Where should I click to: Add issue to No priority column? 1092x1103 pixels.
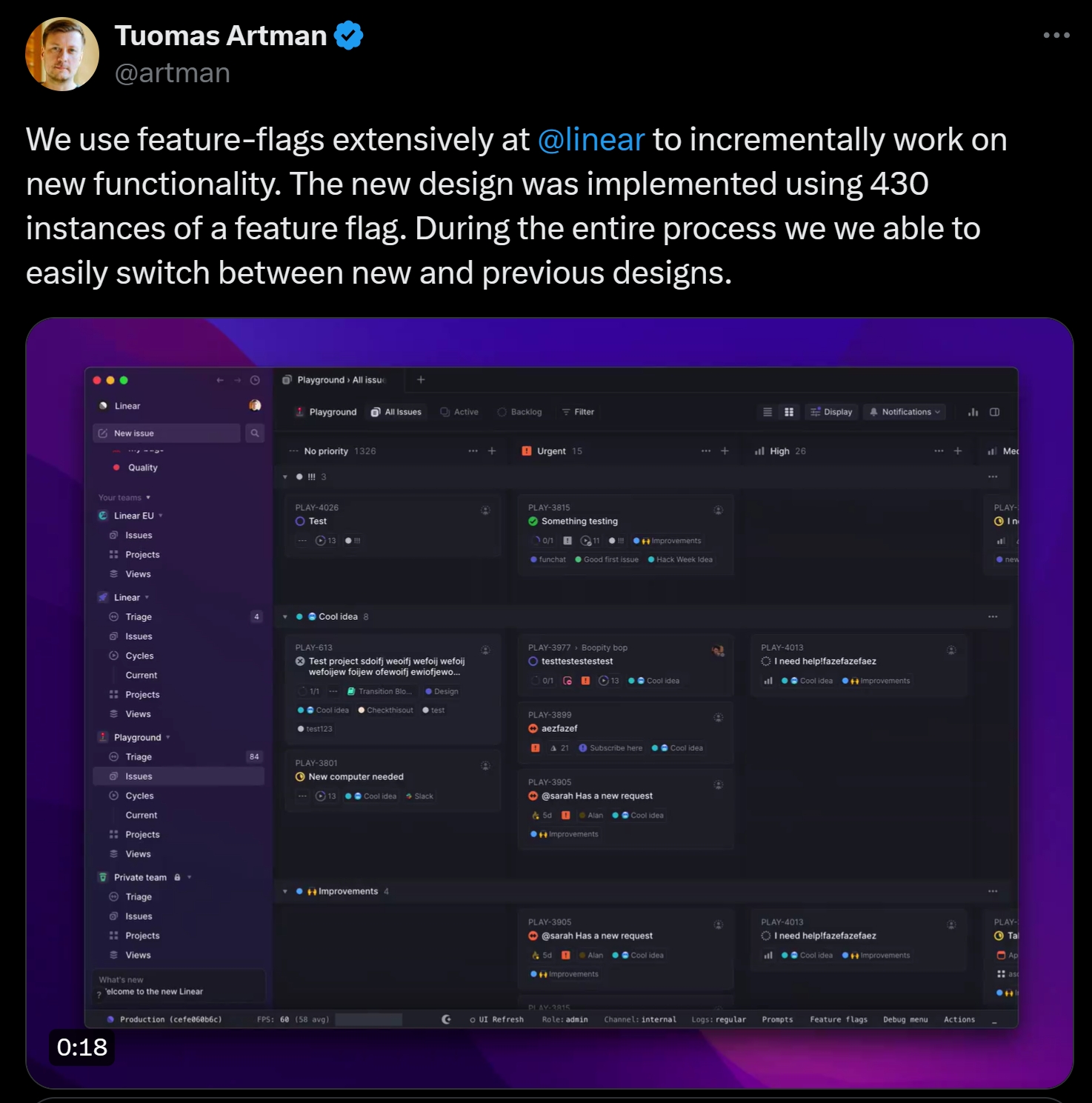pyautogui.click(x=492, y=451)
